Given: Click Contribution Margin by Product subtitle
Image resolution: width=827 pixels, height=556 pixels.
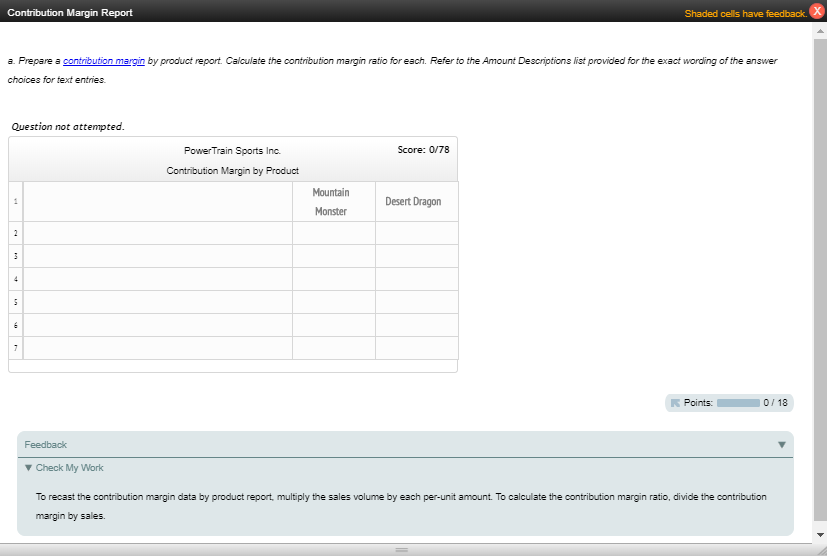Looking at the screenshot, I should tap(233, 171).
